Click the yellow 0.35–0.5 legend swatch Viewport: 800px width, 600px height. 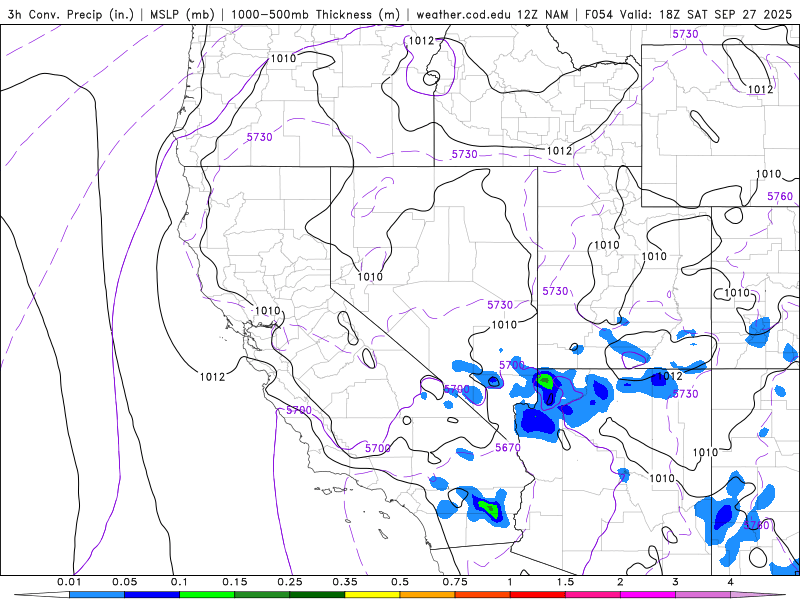click(372, 594)
